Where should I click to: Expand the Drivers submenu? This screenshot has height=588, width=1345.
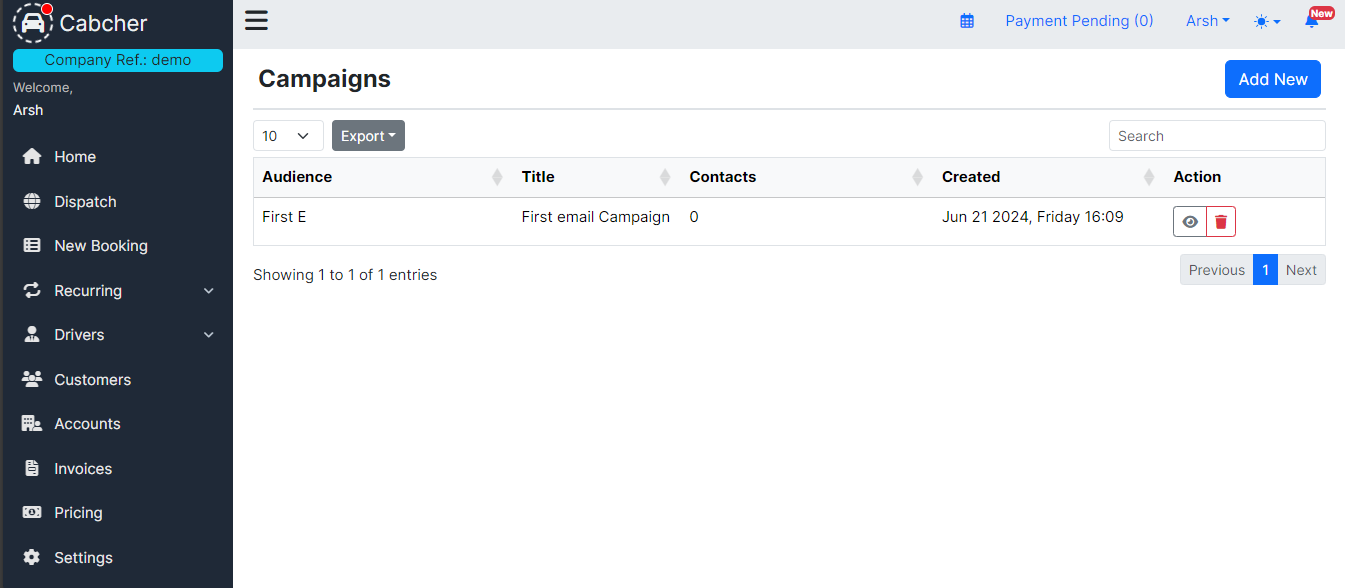point(118,335)
